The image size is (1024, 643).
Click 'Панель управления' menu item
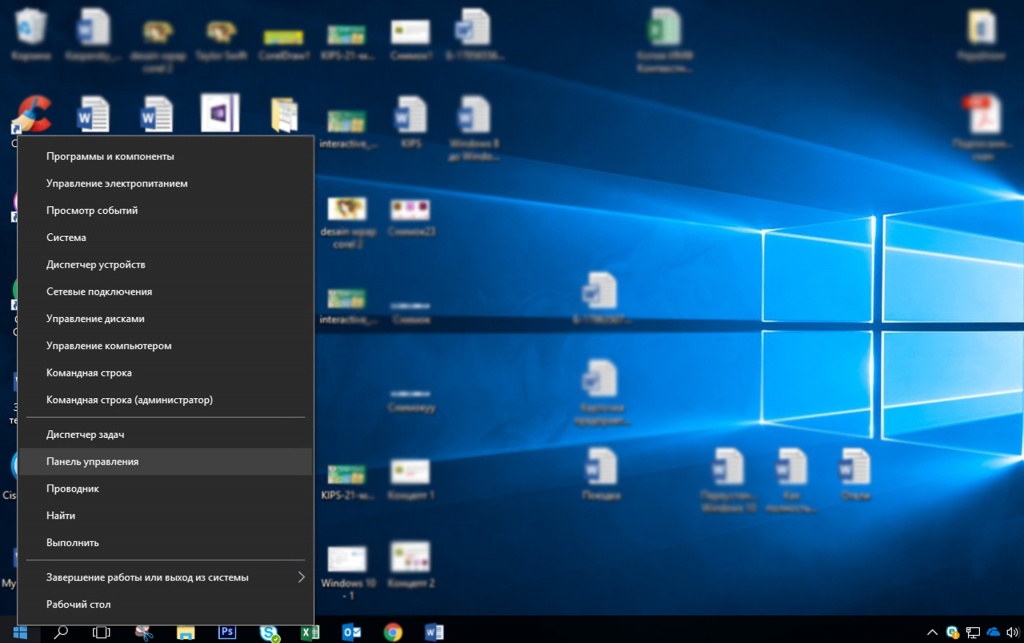point(166,462)
